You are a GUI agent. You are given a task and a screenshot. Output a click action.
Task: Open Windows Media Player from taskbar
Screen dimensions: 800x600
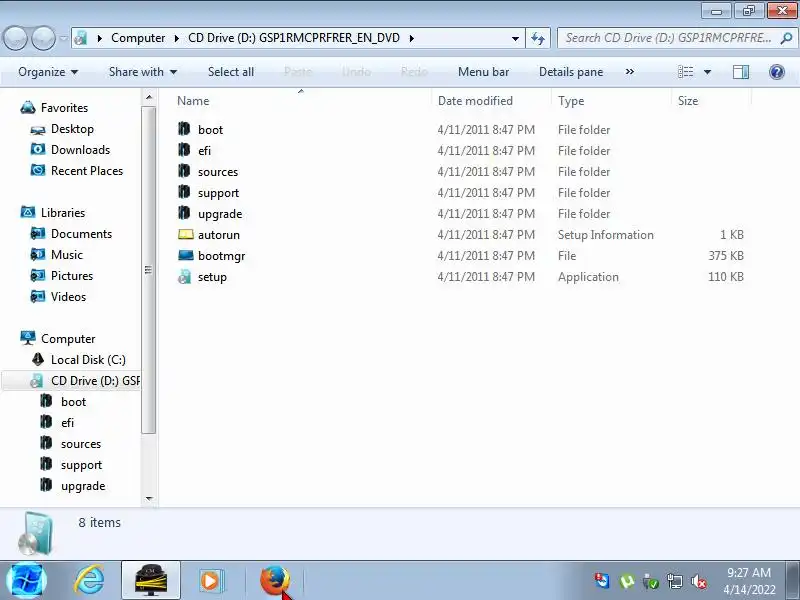click(210, 580)
